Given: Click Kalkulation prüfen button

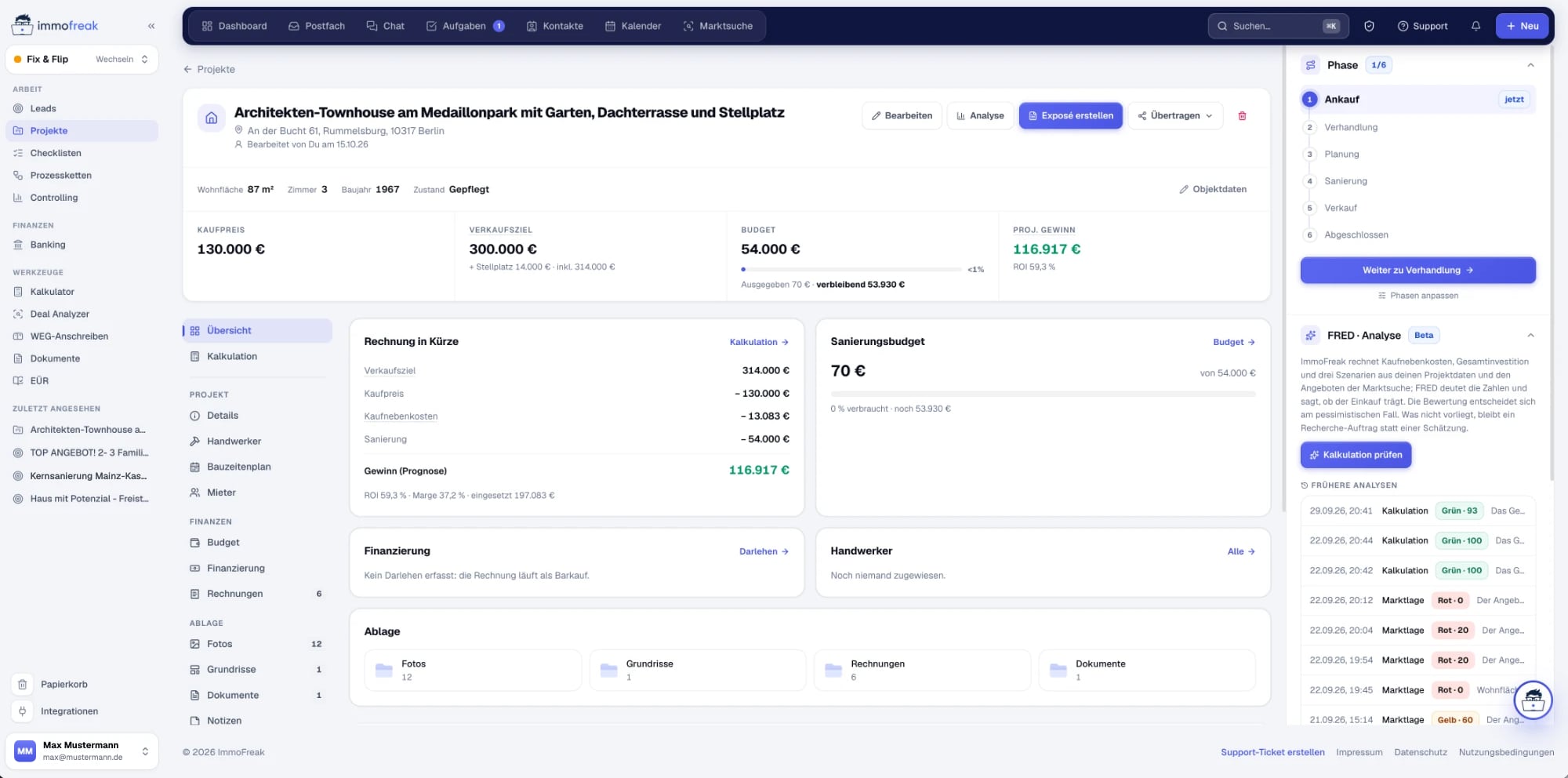Looking at the screenshot, I should [1356, 455].
